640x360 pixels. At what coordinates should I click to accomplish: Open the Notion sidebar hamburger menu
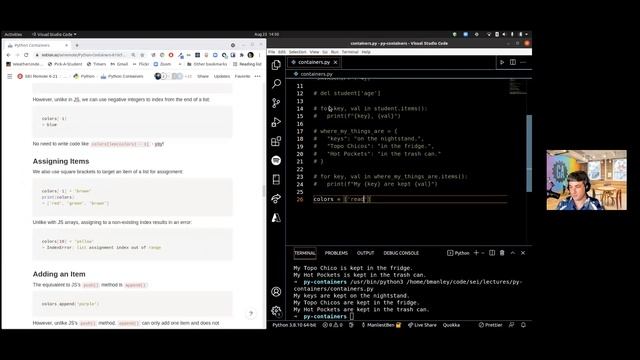(x=10, y=76)
